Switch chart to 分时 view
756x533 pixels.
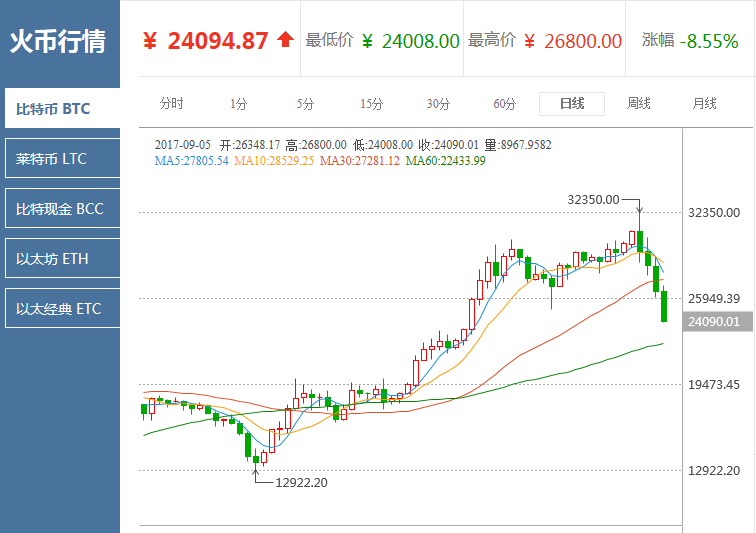(x=172, y=104)
